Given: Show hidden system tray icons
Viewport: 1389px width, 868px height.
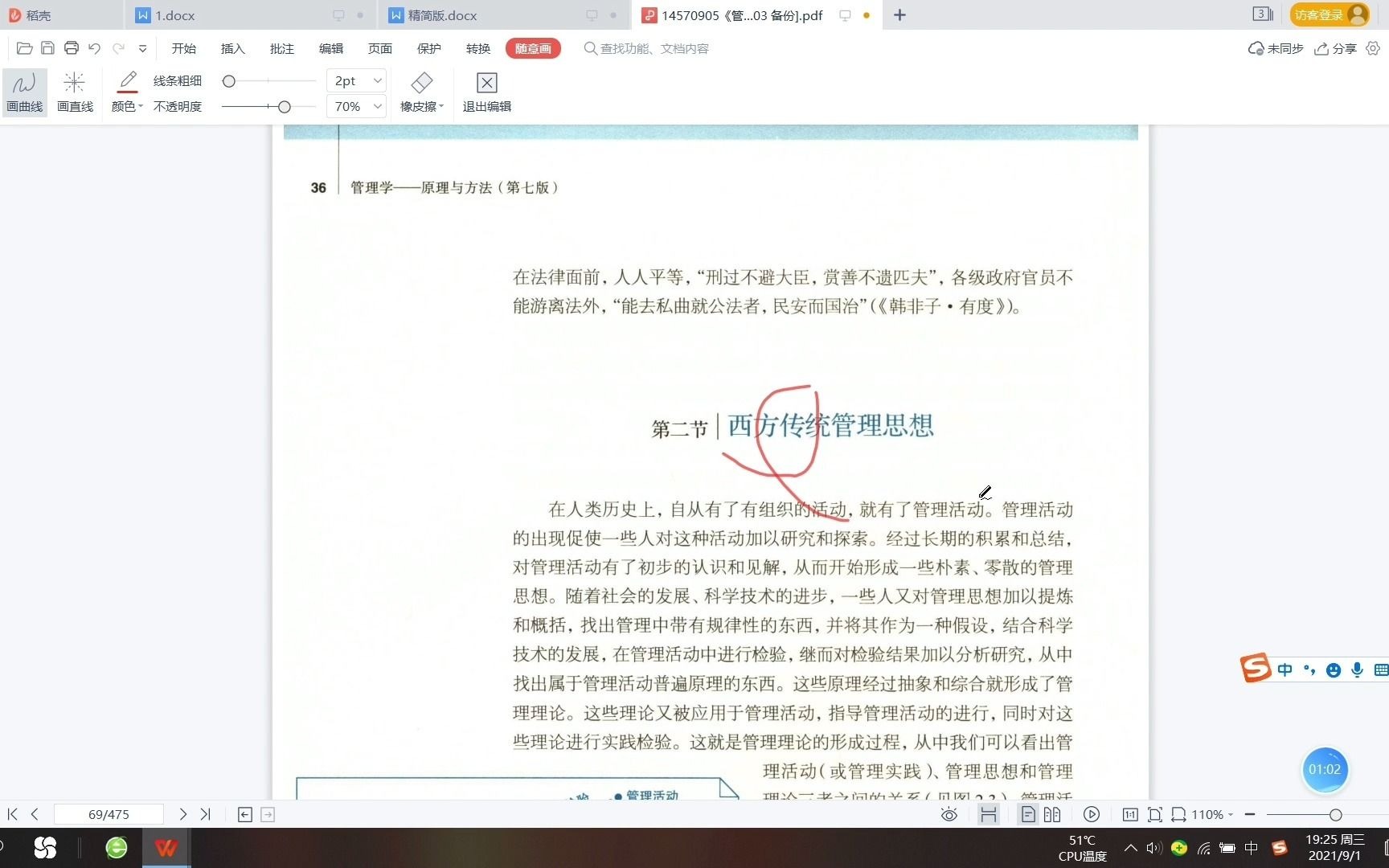Looking at the screenshot, I should coord(1131,848).
